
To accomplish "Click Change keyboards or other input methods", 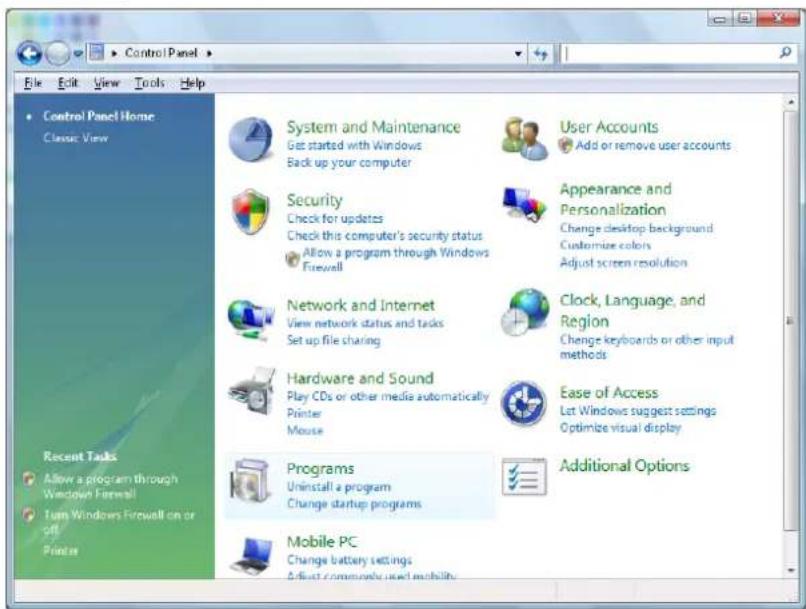I will coord(647,347).
